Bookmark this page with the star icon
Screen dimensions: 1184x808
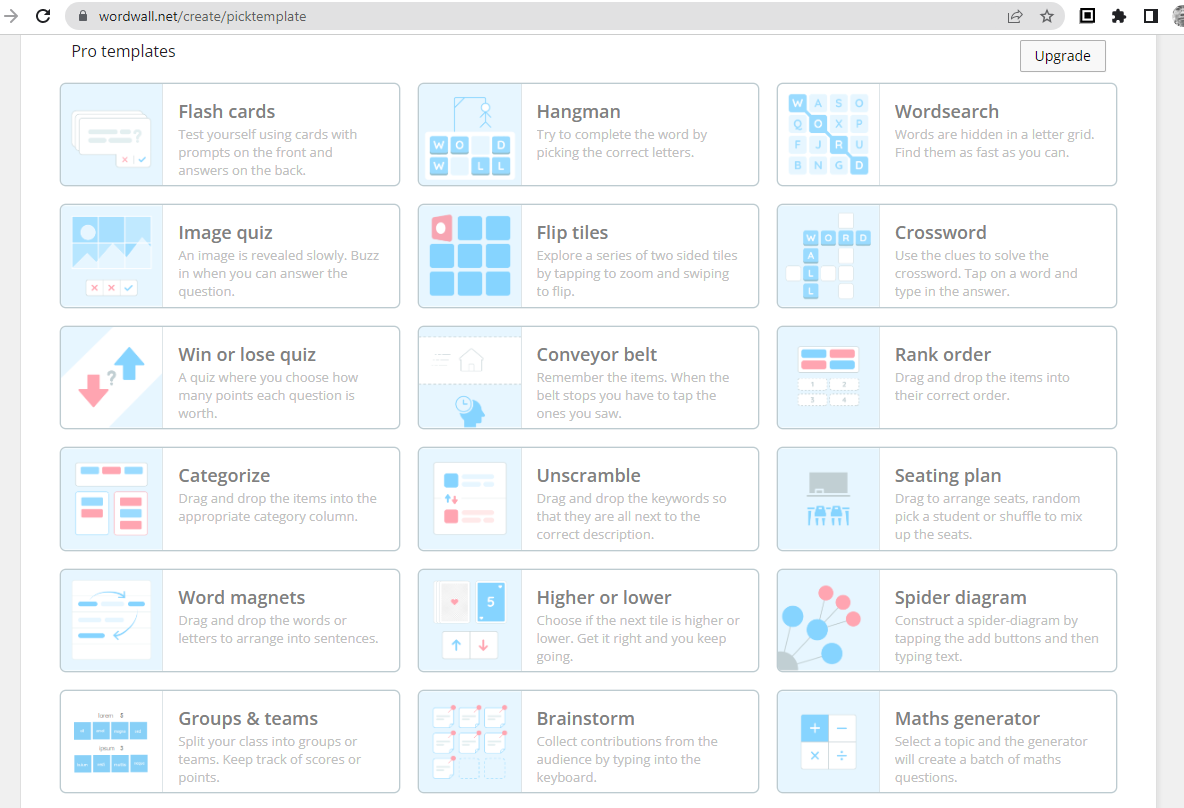1047,16
